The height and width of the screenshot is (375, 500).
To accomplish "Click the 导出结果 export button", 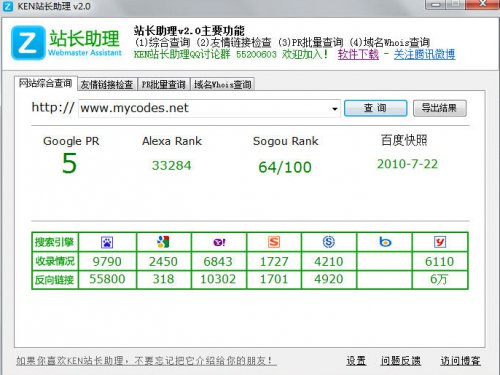I will (439, 108).
